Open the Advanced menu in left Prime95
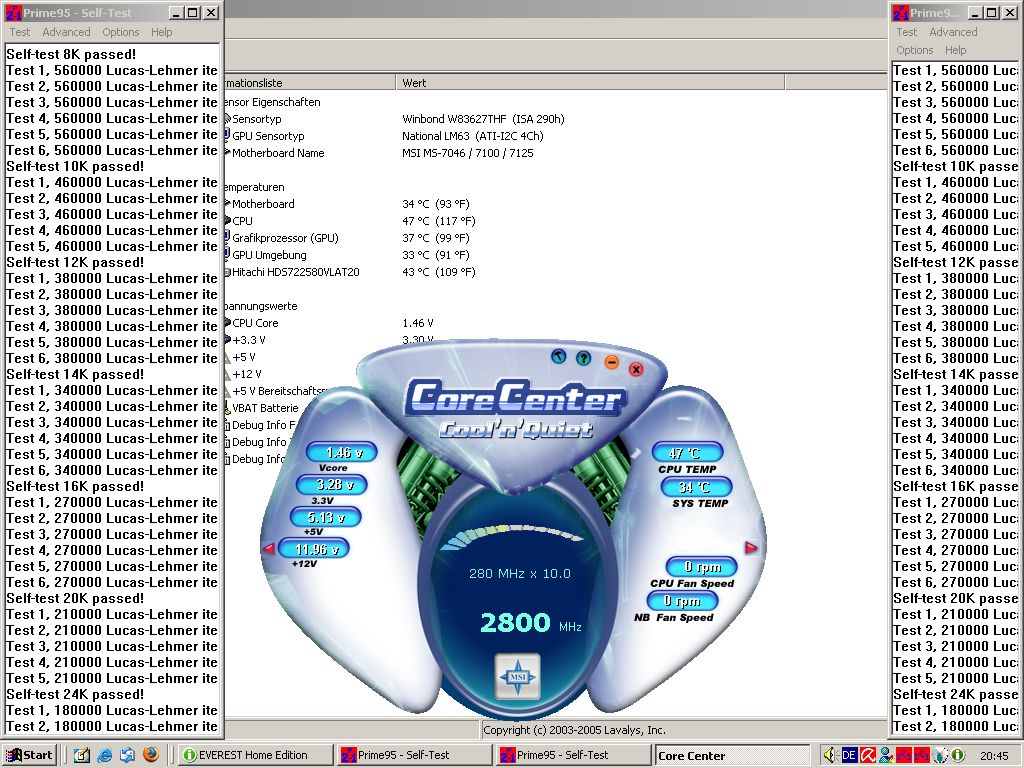The width and height of the screenshot is (1024, 768). pos(66,32)
